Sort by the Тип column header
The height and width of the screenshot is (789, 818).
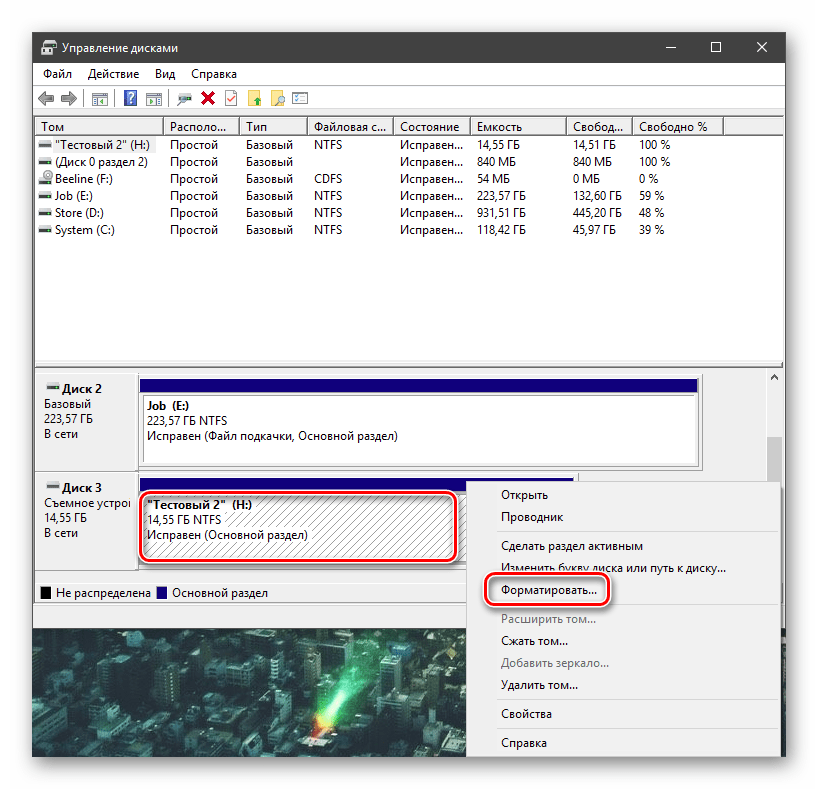click(273, 127)
